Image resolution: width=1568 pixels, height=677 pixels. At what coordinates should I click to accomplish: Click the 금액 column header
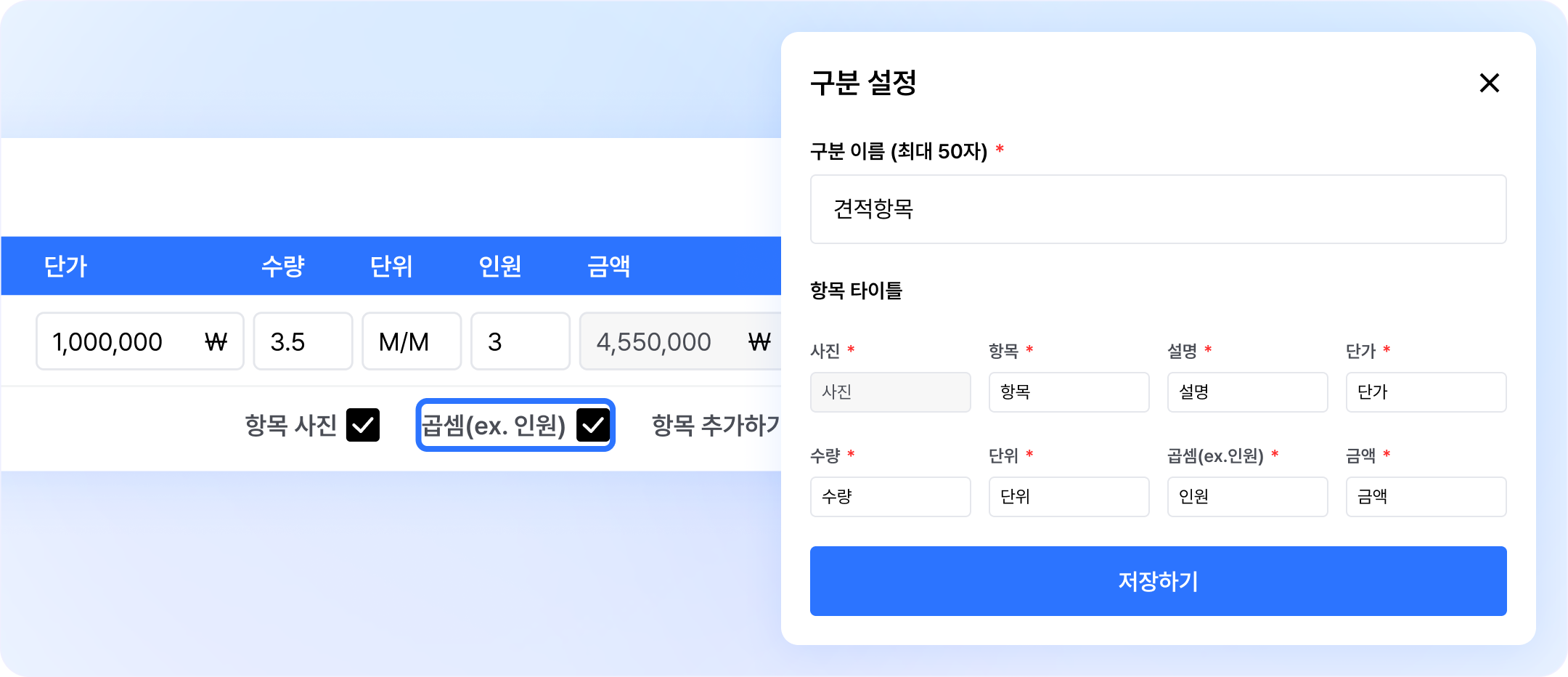[x=608, y=267]
